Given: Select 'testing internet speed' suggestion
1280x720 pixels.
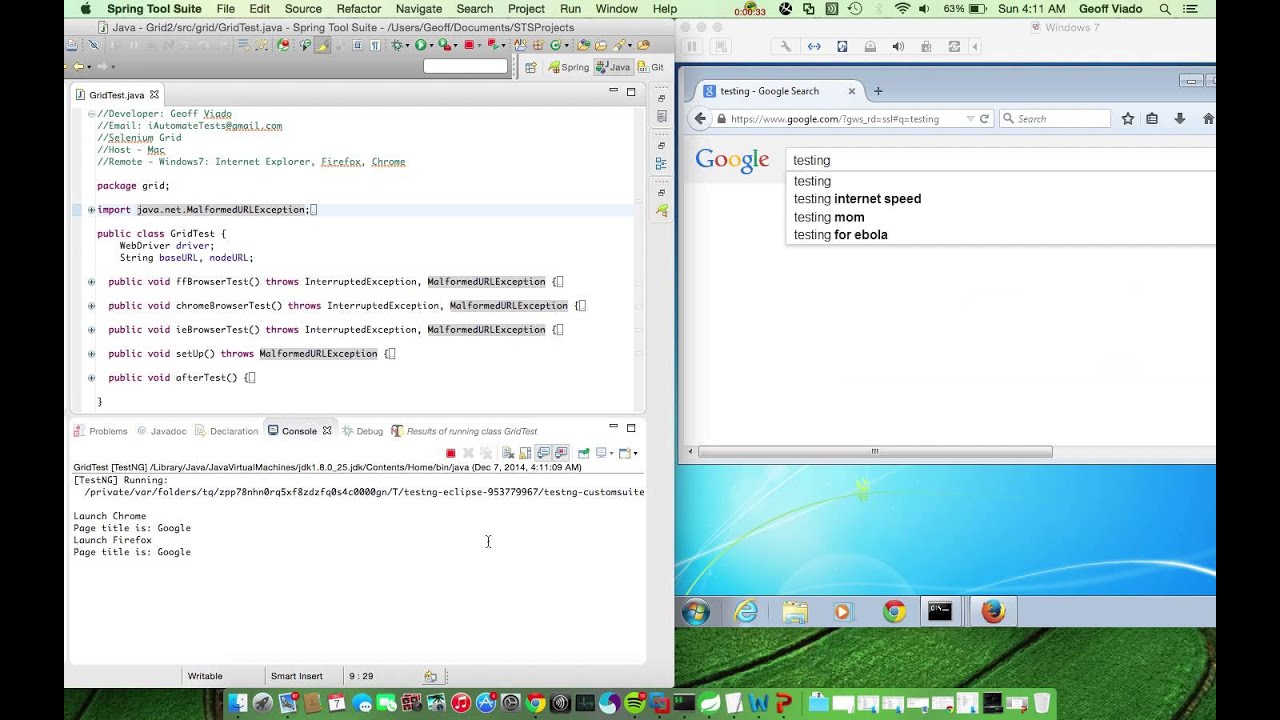Looking at the screenshot, I should click(x=857, y=199).
